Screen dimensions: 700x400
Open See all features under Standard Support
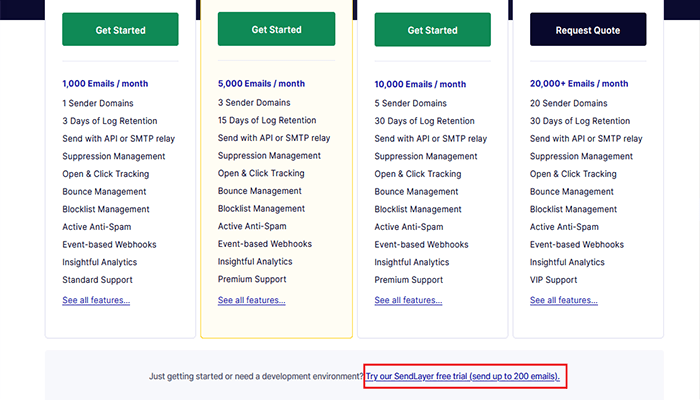(96, 300)
